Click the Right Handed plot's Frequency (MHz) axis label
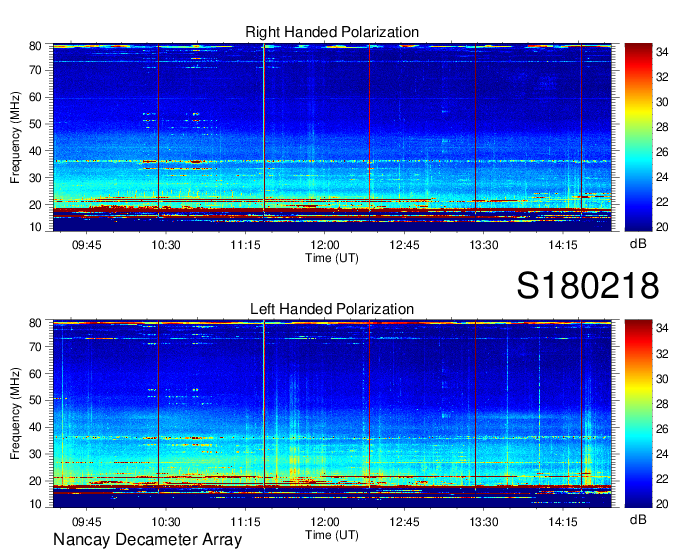680x552 pixels. (x=15, y=137)
